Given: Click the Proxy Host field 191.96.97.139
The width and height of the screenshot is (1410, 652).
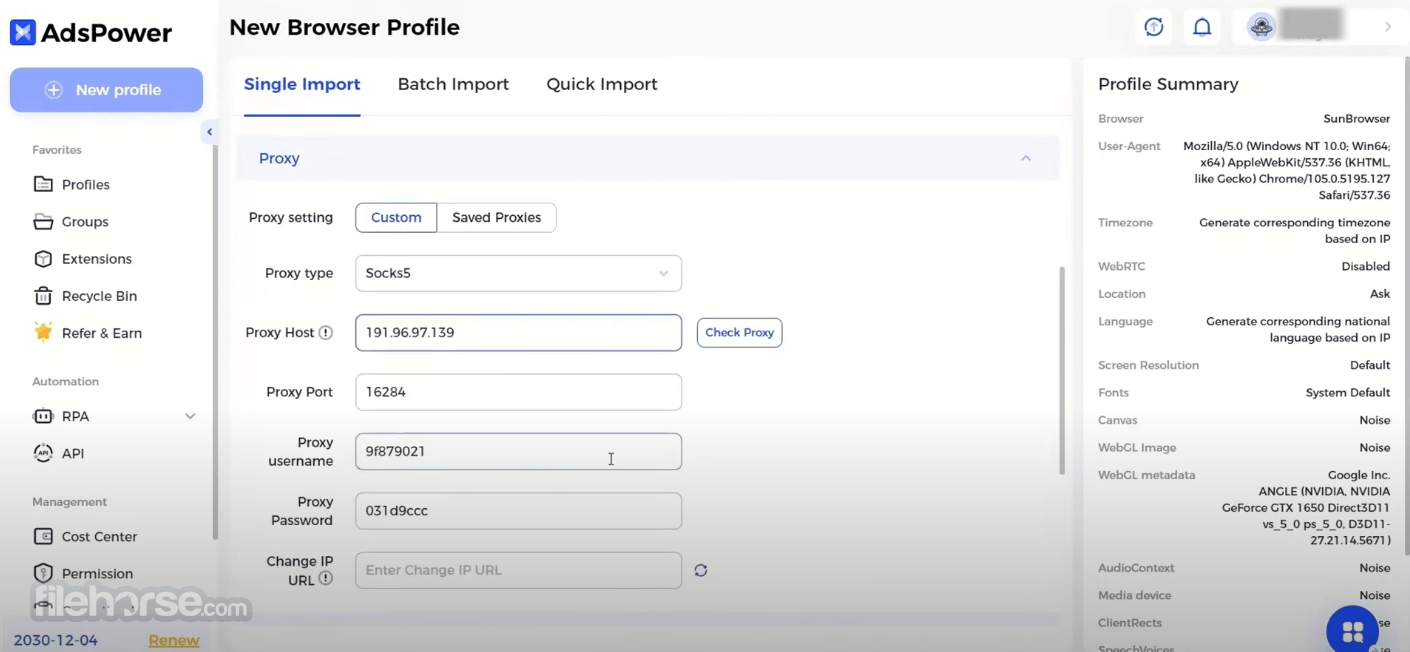Looking at the screenshot, I should [518, 333].
